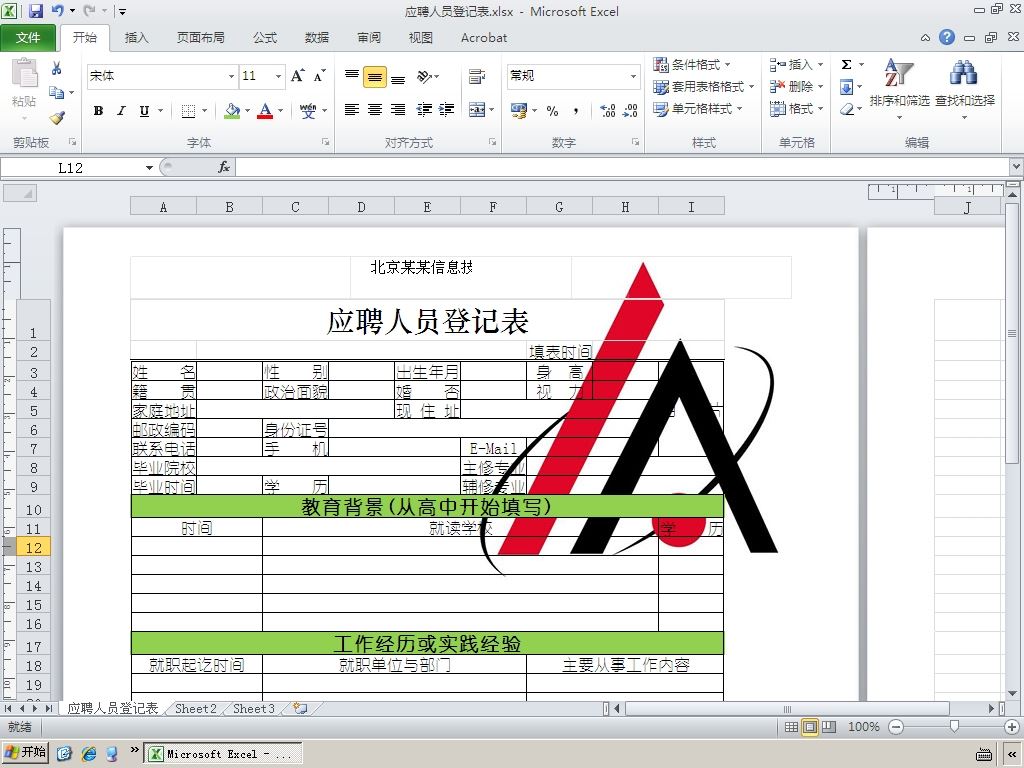1024x768 pixels.
Task: Click the insert function fx icon
Action: click(x=223, y=167)
